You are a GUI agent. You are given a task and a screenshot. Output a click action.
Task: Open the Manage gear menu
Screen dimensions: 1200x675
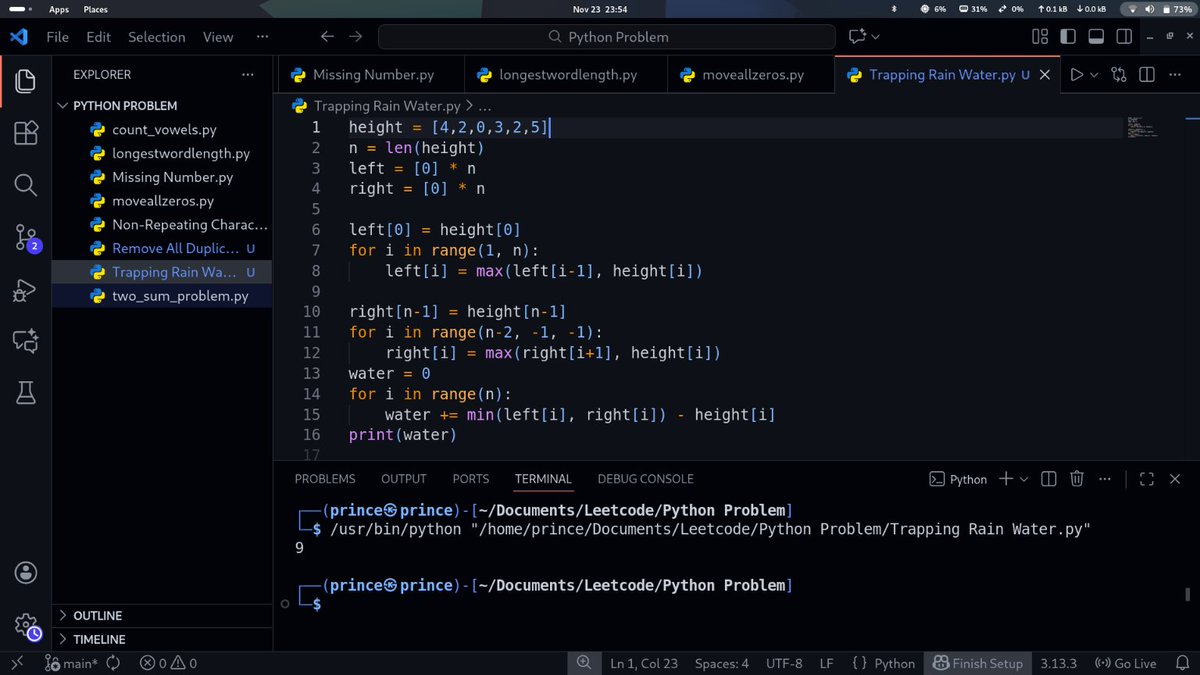(26, 625)
